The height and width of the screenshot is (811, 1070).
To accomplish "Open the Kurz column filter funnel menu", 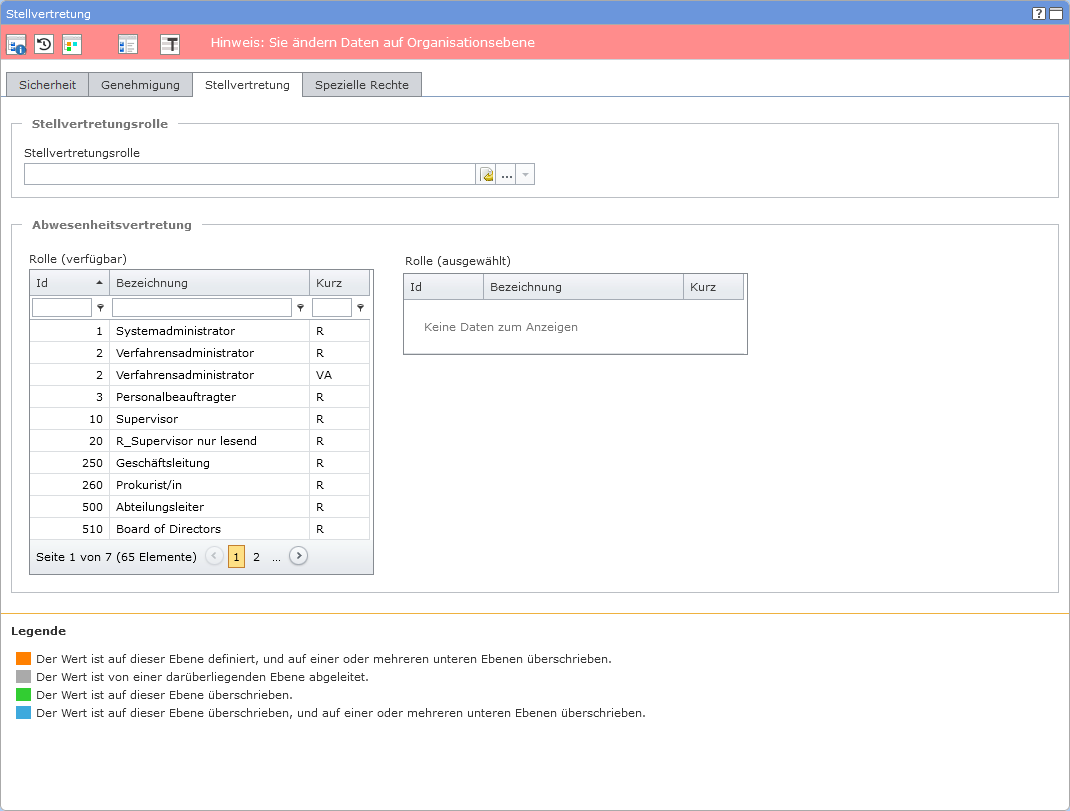I will coord(360,308).
